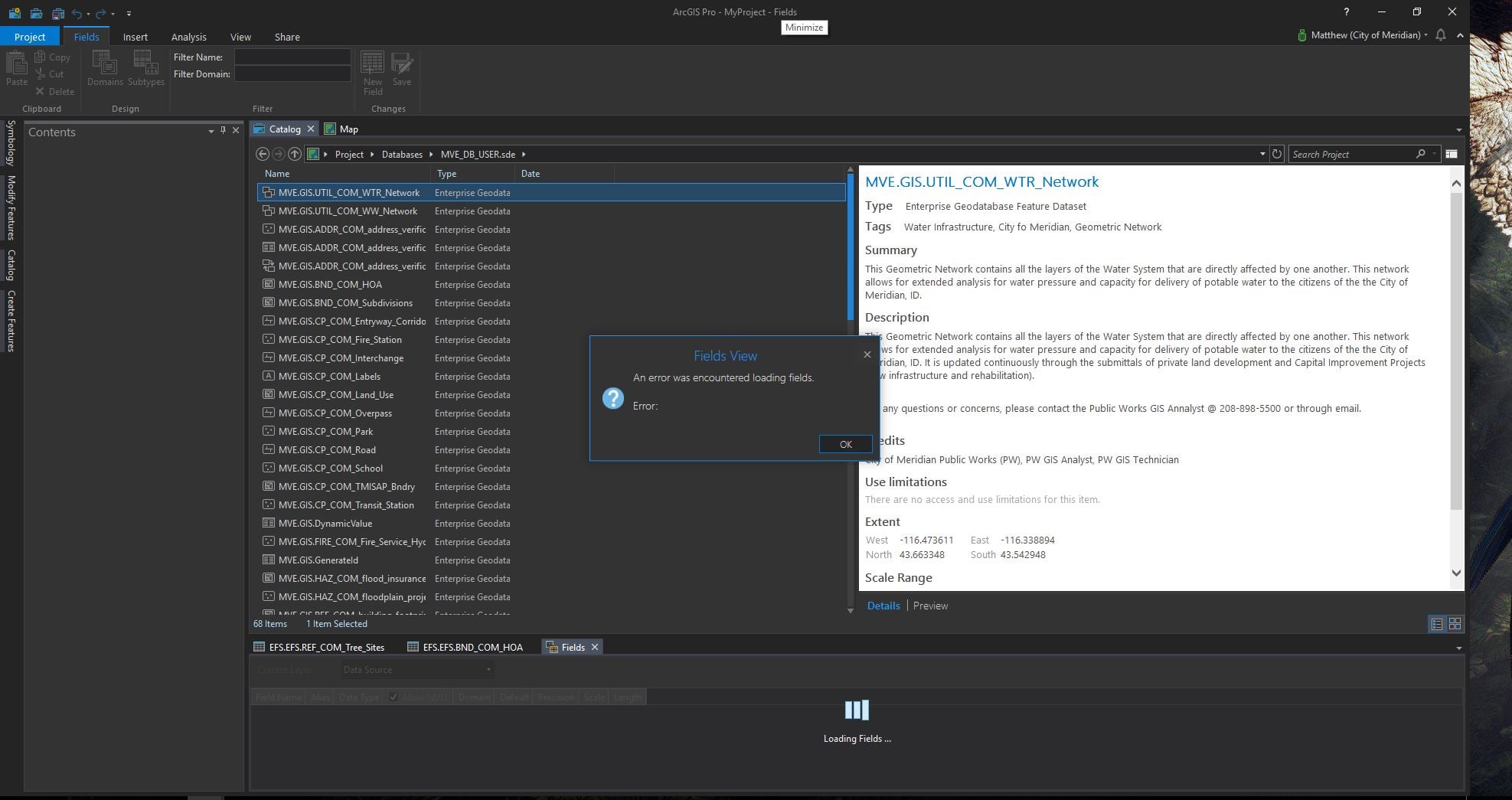
Task: Open the Subtypes view from the ribbon
Action: [145, 69]
